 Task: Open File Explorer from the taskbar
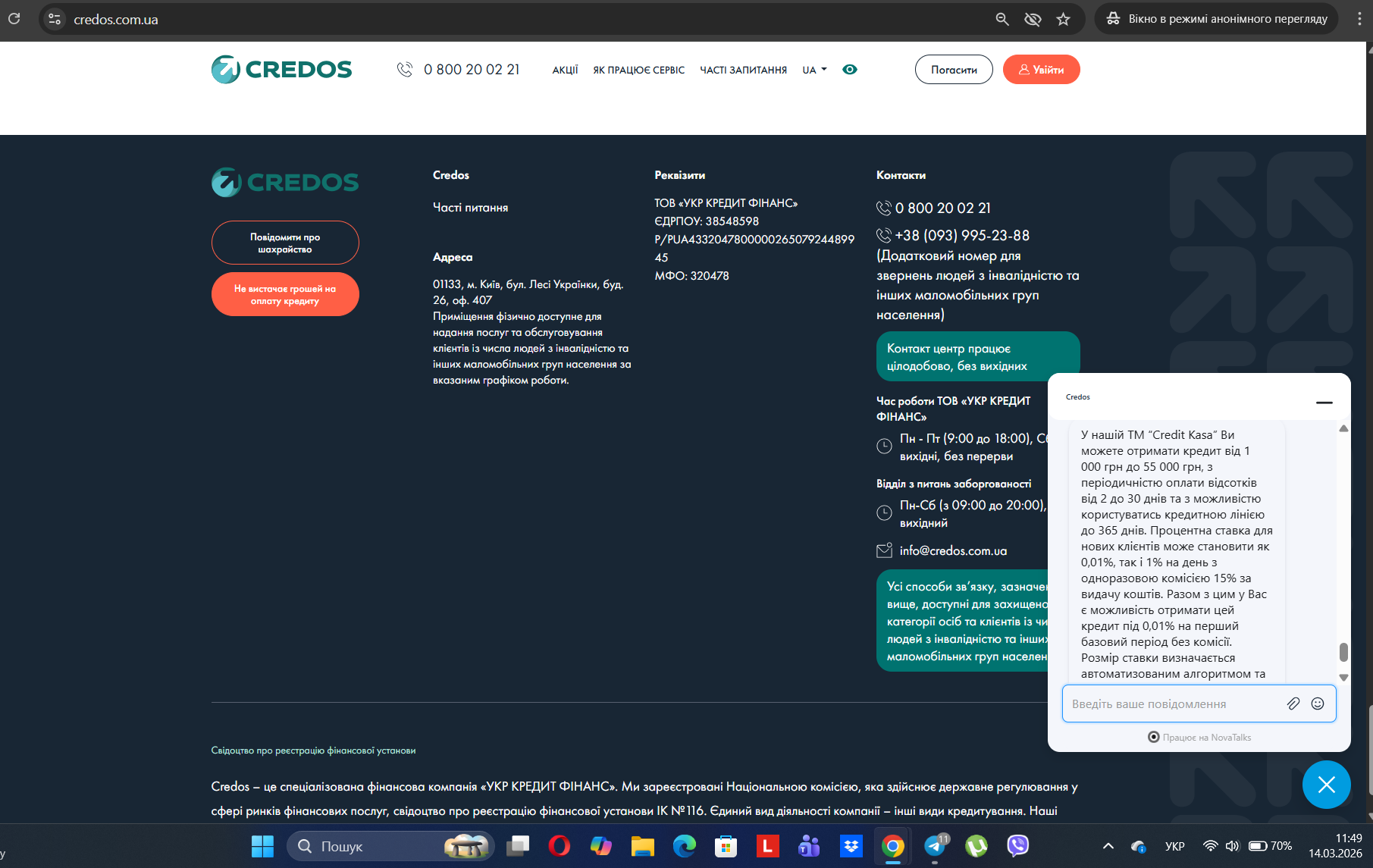pyautogui.click(x=643, y=846)
